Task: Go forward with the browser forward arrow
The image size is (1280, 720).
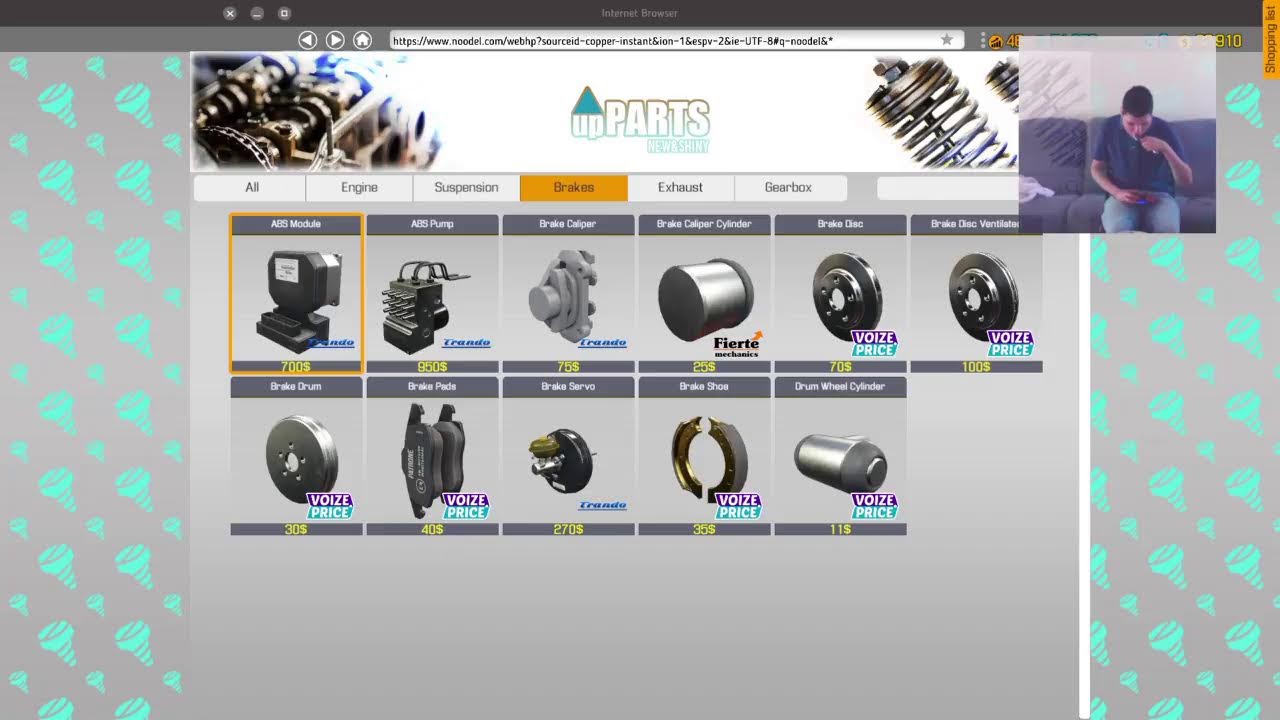Action: (336, 40)
